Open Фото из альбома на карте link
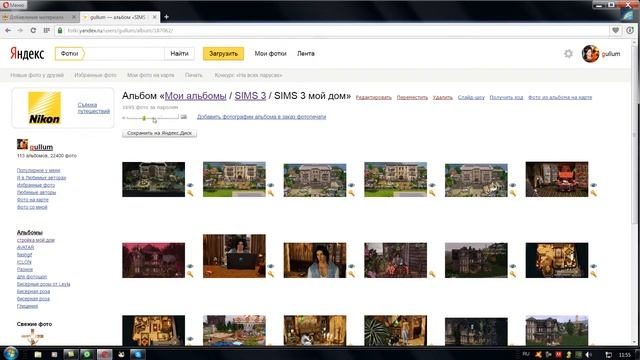640x360 pixels. 560,98
